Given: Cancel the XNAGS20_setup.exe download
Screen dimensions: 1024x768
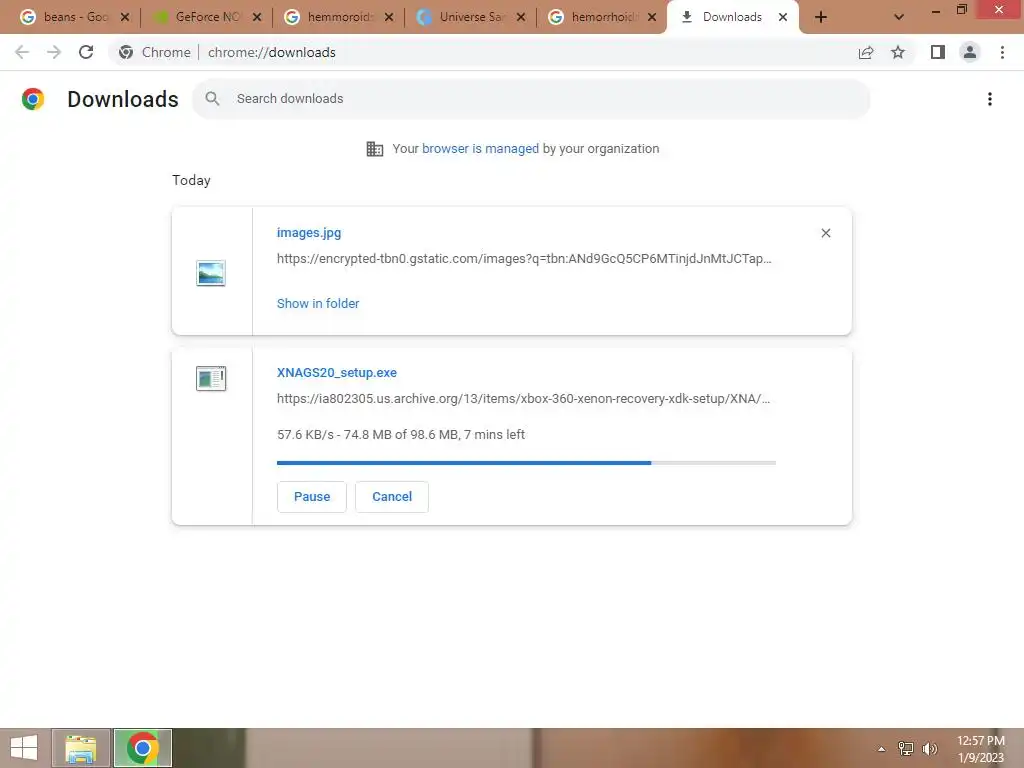Looking at the screenshot, I should pyautogui.click(x=392, y=496).
